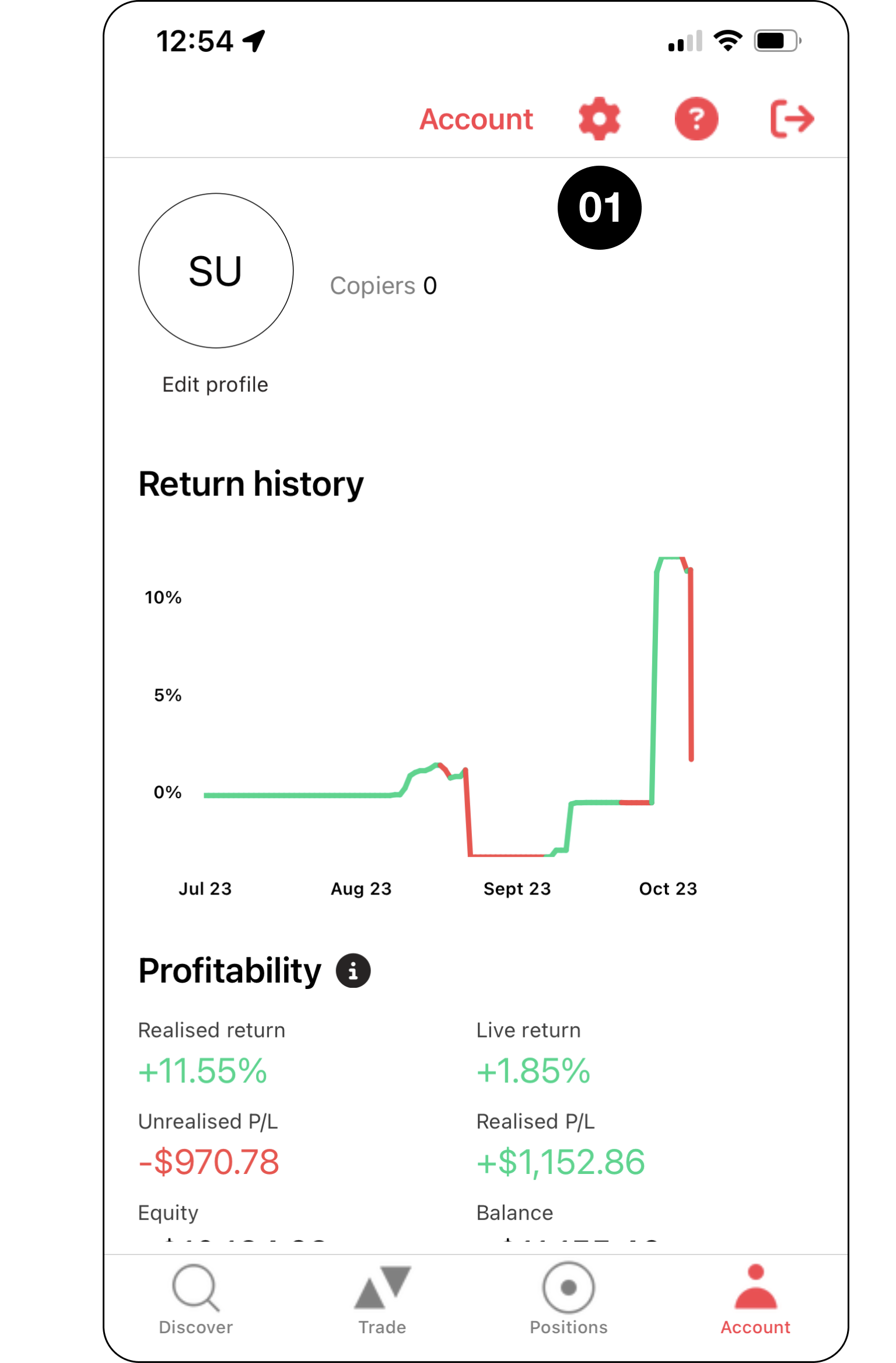Tap the Copiers 0 count
Screen dimensions: 896x1363
[x=383, y=286]
